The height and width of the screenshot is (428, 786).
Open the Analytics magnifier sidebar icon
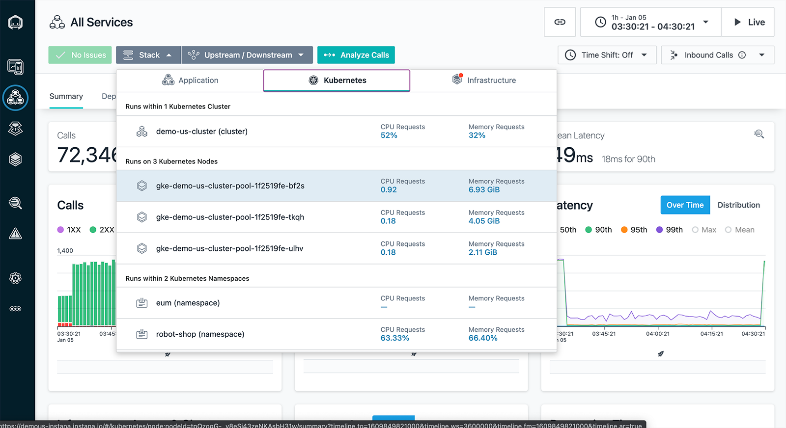coord(16,203)
